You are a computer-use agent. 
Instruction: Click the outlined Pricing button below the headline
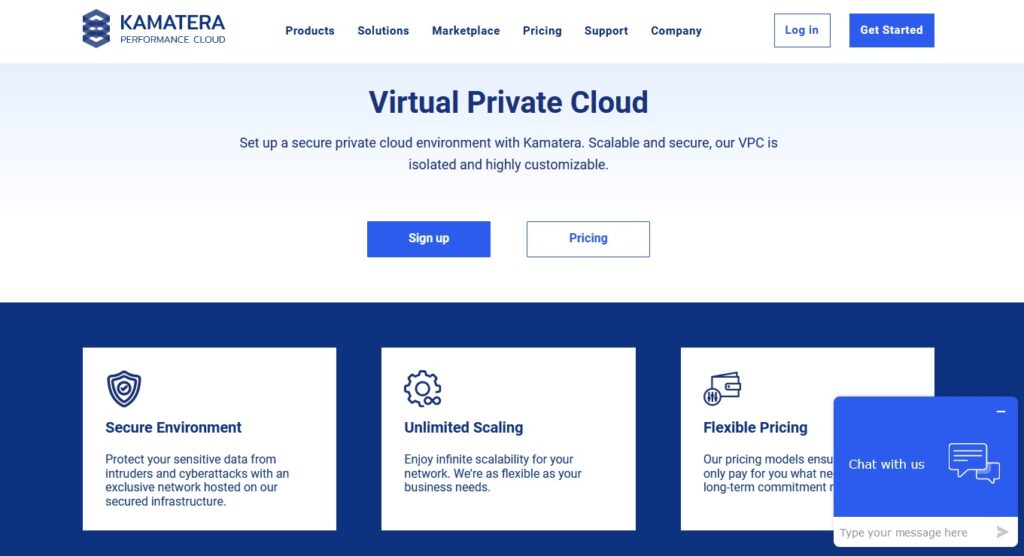tap(588, 239)
